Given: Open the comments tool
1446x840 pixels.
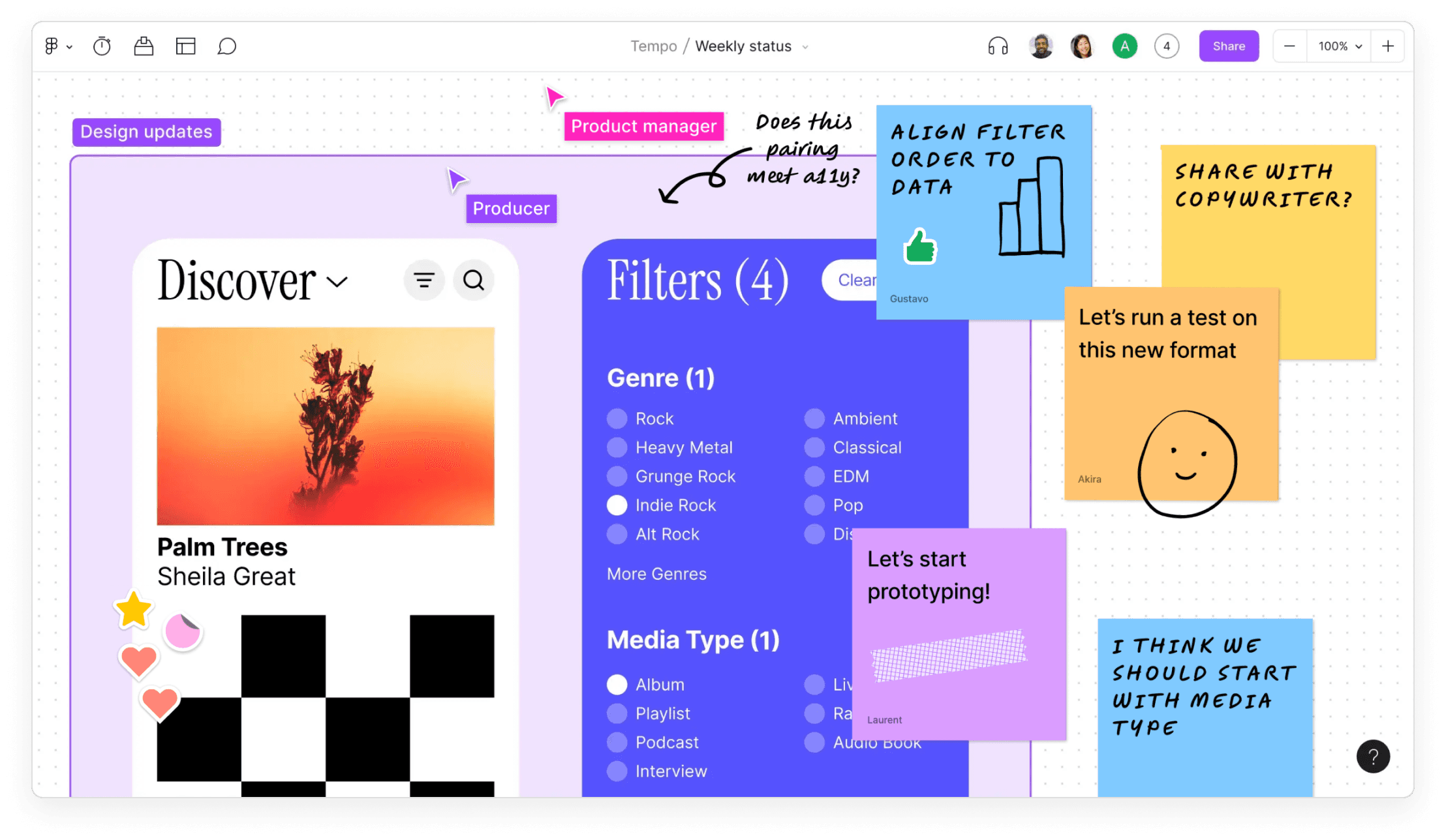Looking at the screenshot, I should (x=226, y=46).
